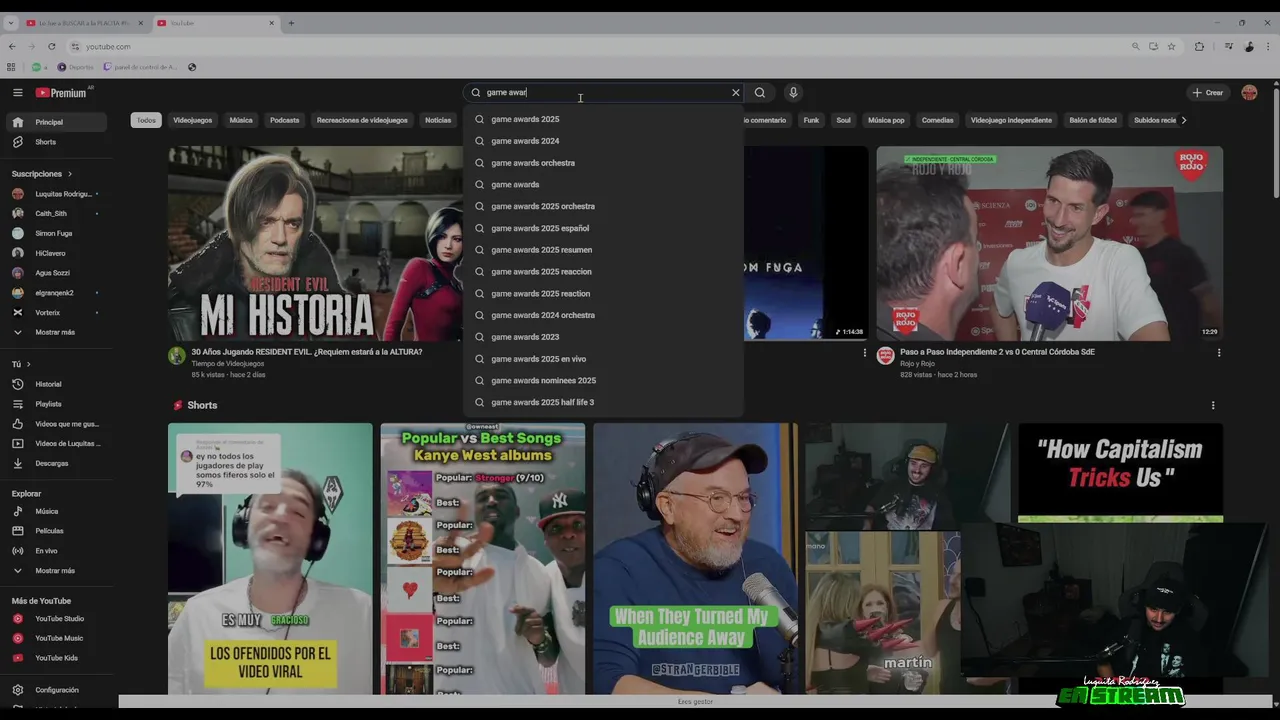Select the Todos filter chip

pos(146,120)
